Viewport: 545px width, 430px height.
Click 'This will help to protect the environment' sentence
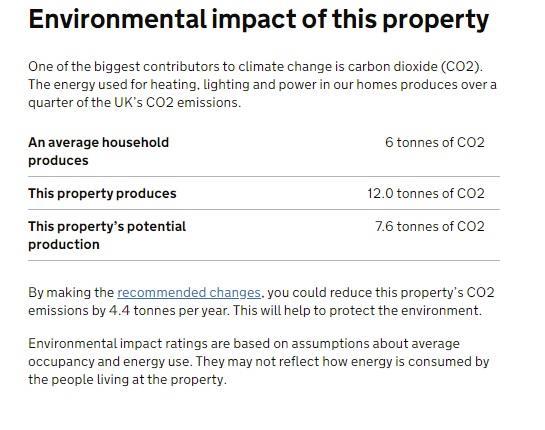pos(357,310)
